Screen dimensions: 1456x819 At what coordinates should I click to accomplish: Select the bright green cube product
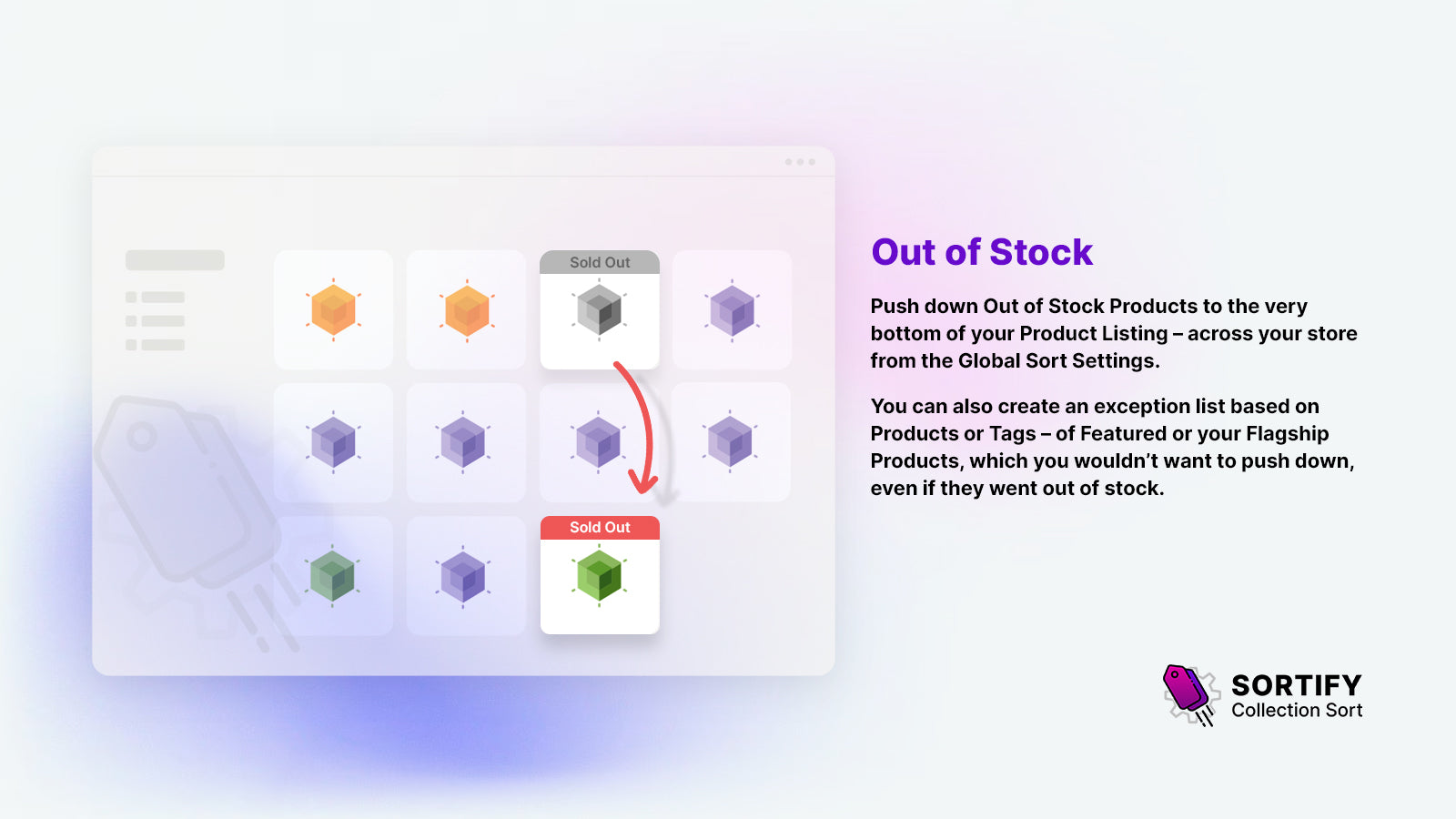coord(599,576)
